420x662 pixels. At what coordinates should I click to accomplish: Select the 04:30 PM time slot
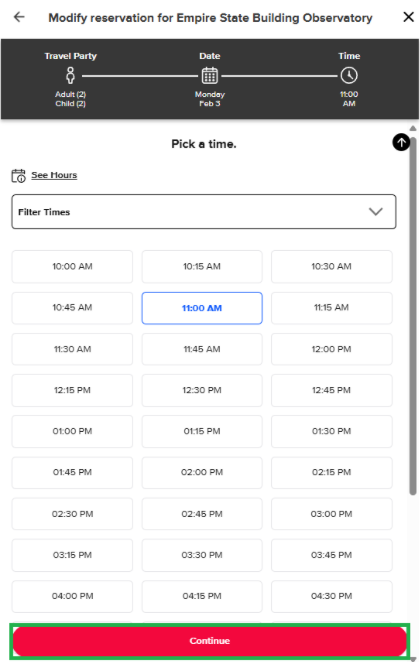pyautogui.click(x=331, y=596)
